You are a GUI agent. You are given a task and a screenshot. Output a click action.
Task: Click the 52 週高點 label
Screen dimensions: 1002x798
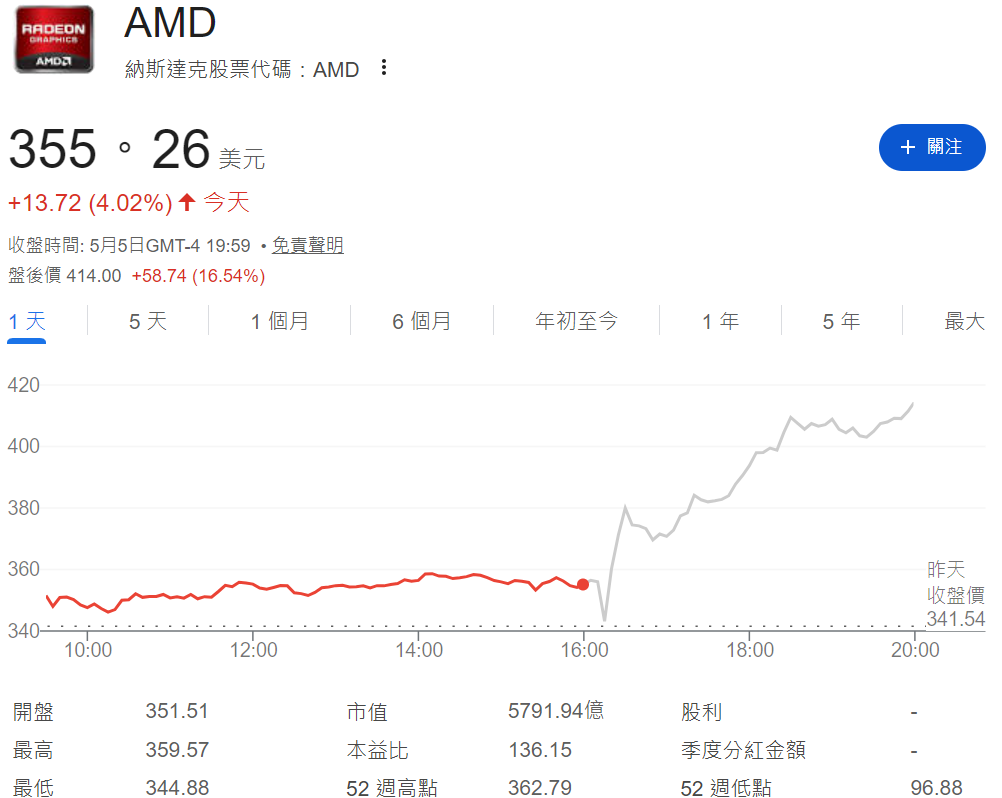point(392,788)
